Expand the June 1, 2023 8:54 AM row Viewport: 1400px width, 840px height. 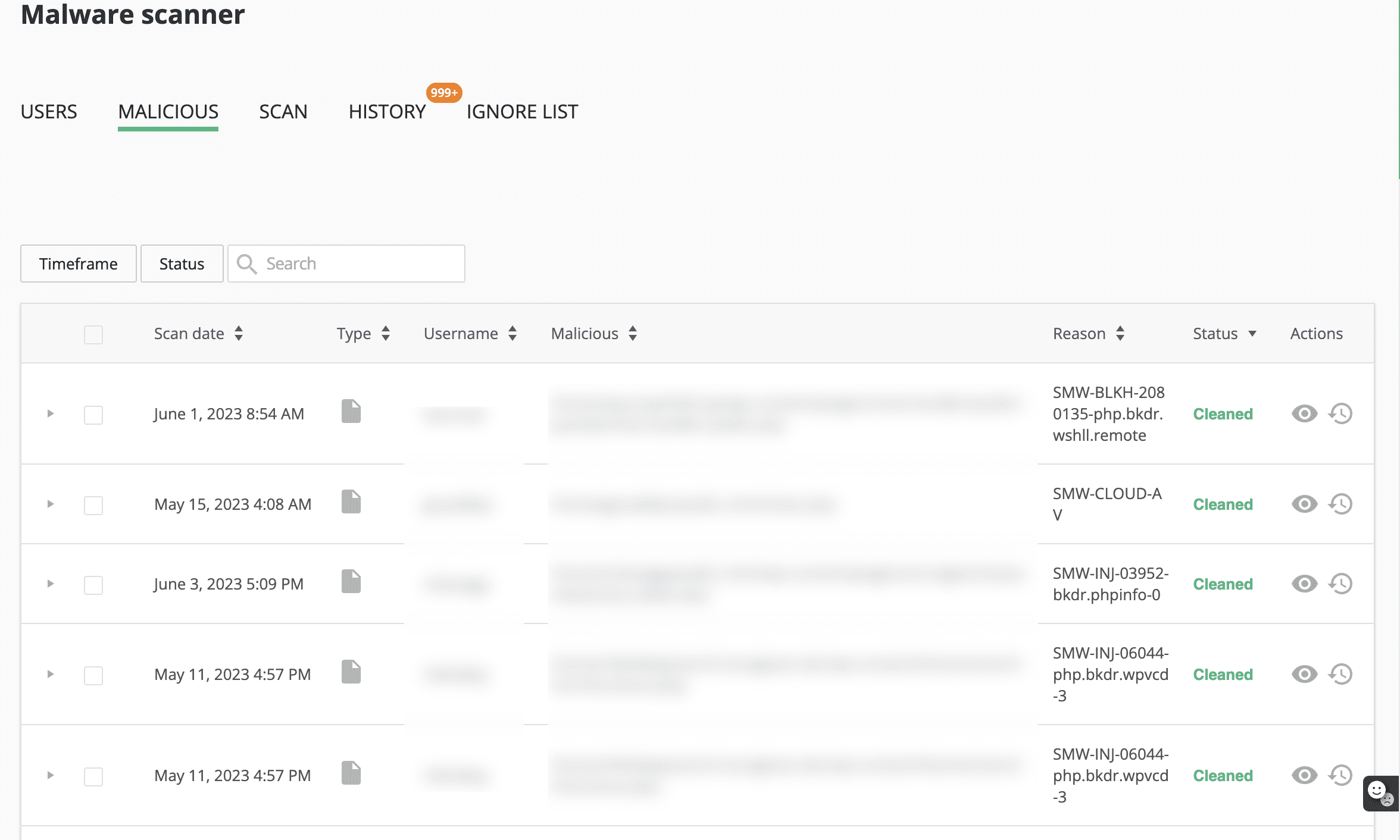click(51, 413)
